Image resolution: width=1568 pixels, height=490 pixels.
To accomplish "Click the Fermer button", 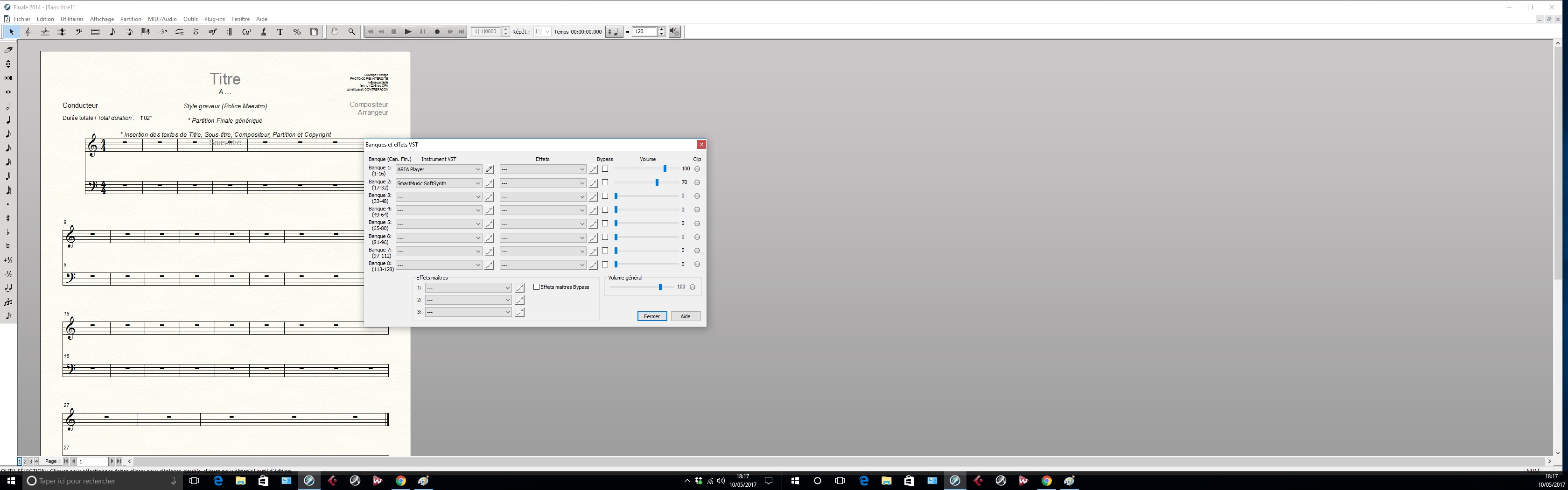I will click(x=652, y=316).
